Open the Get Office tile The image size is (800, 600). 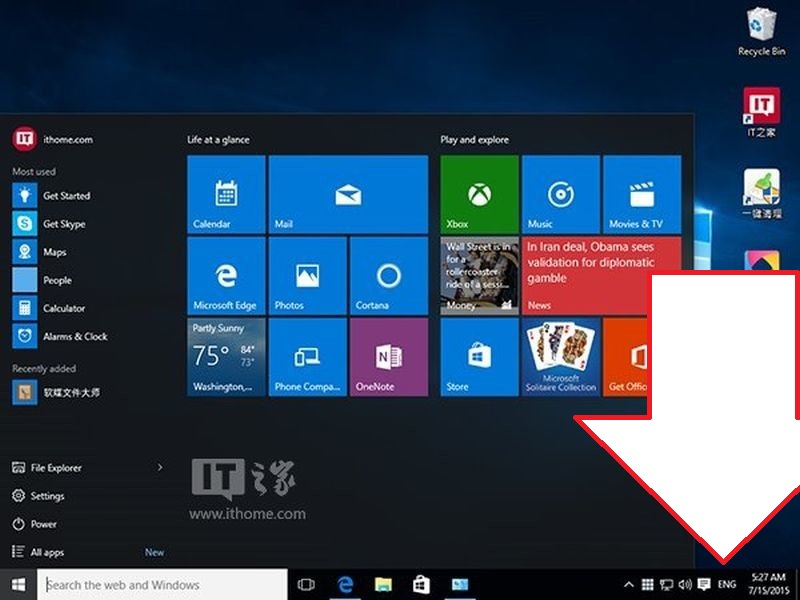625,357
